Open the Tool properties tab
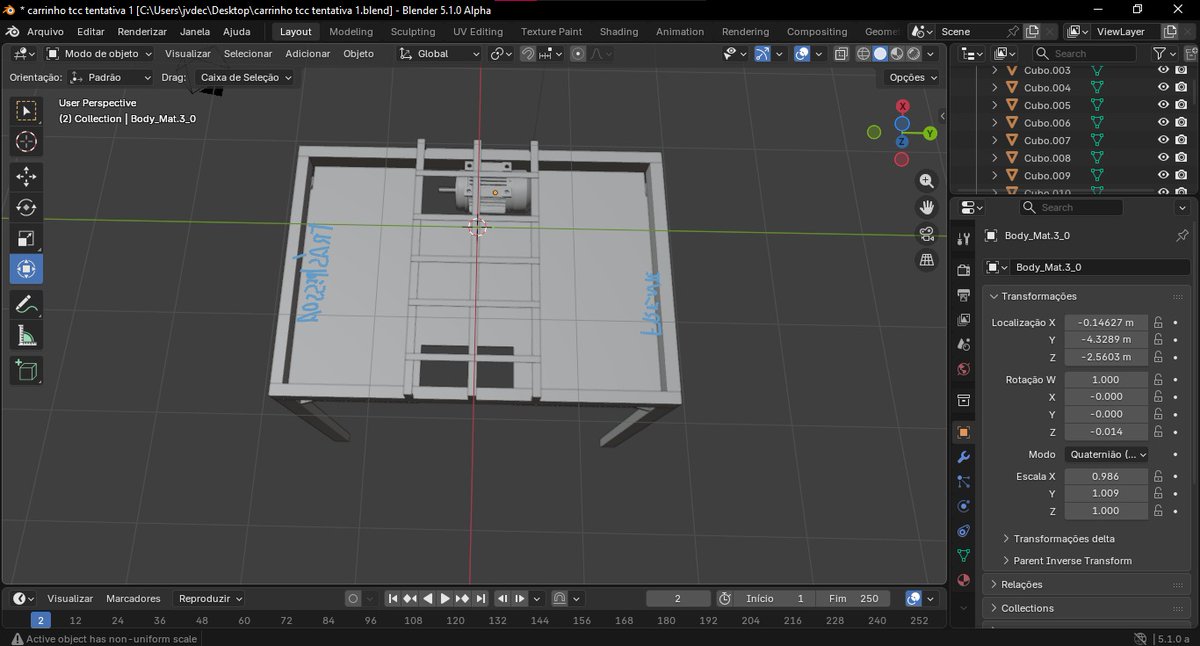Image resolution: width=1200 pixels, height=646 pixels. point(964,238)
